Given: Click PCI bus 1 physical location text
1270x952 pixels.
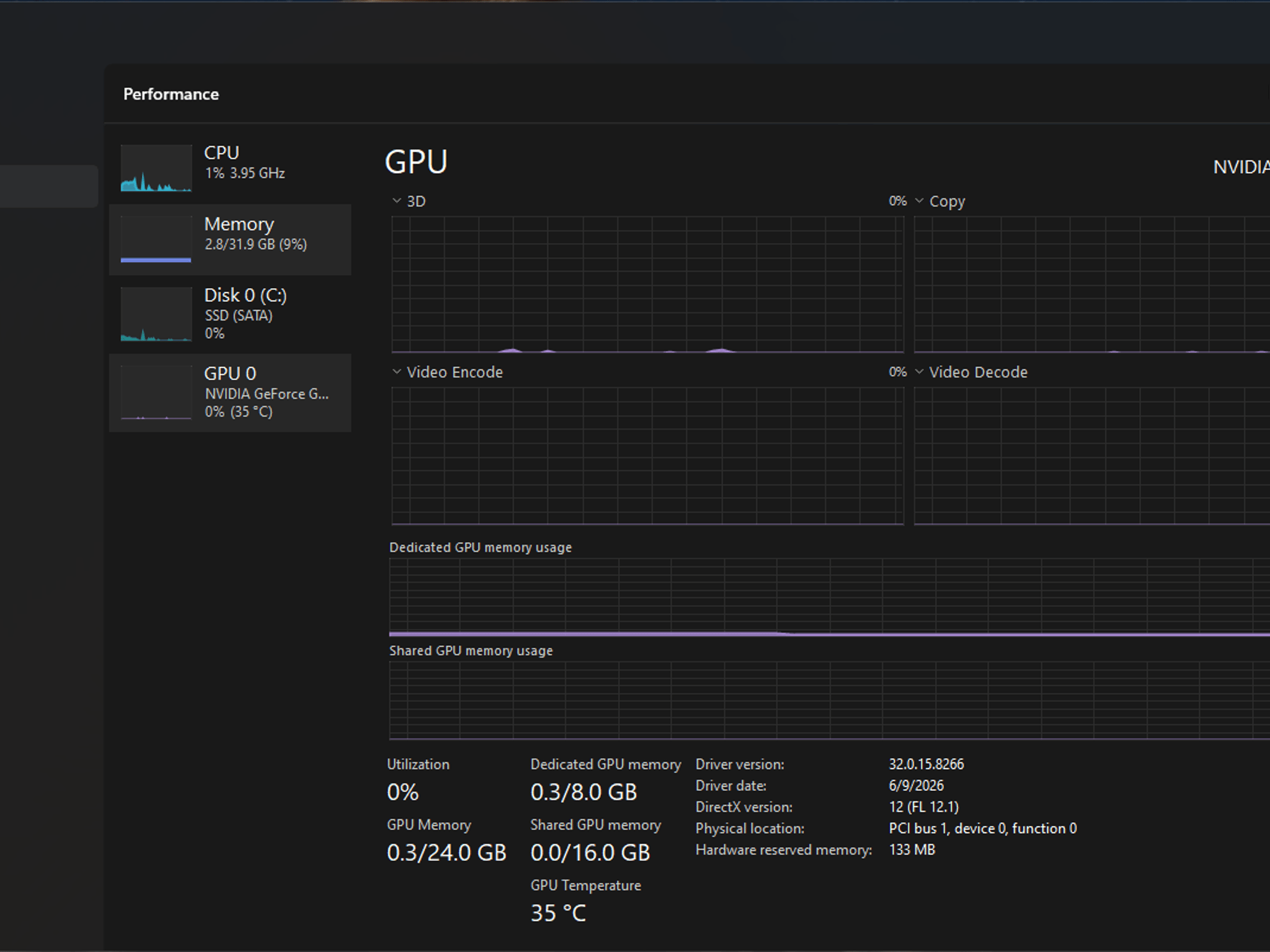Looking at the screenshot, I should tap(983, 829).
